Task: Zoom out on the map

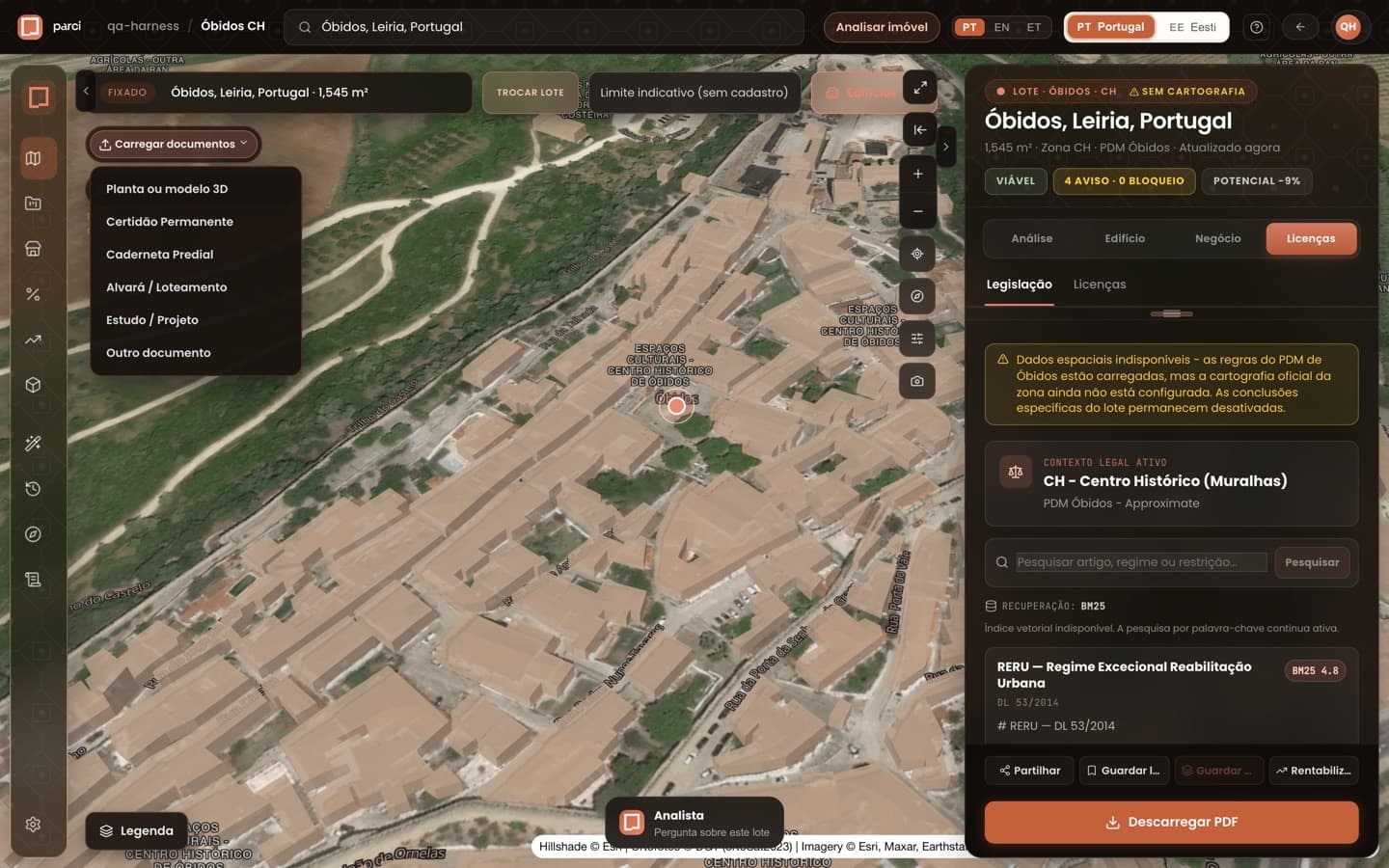Action: coord(918,211)
